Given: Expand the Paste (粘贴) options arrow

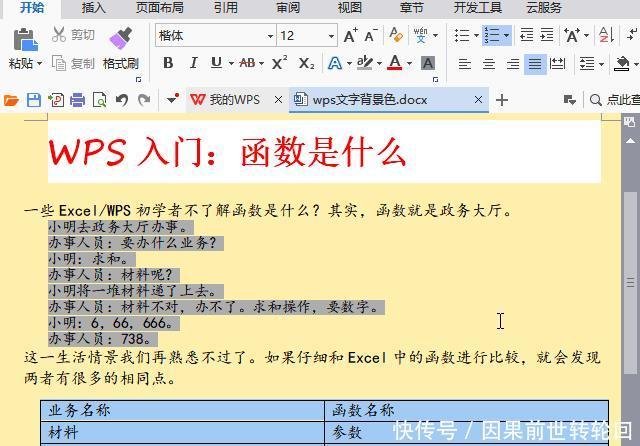Looking at the screenshot, I should pyautogui.click(x=40, y=64).
